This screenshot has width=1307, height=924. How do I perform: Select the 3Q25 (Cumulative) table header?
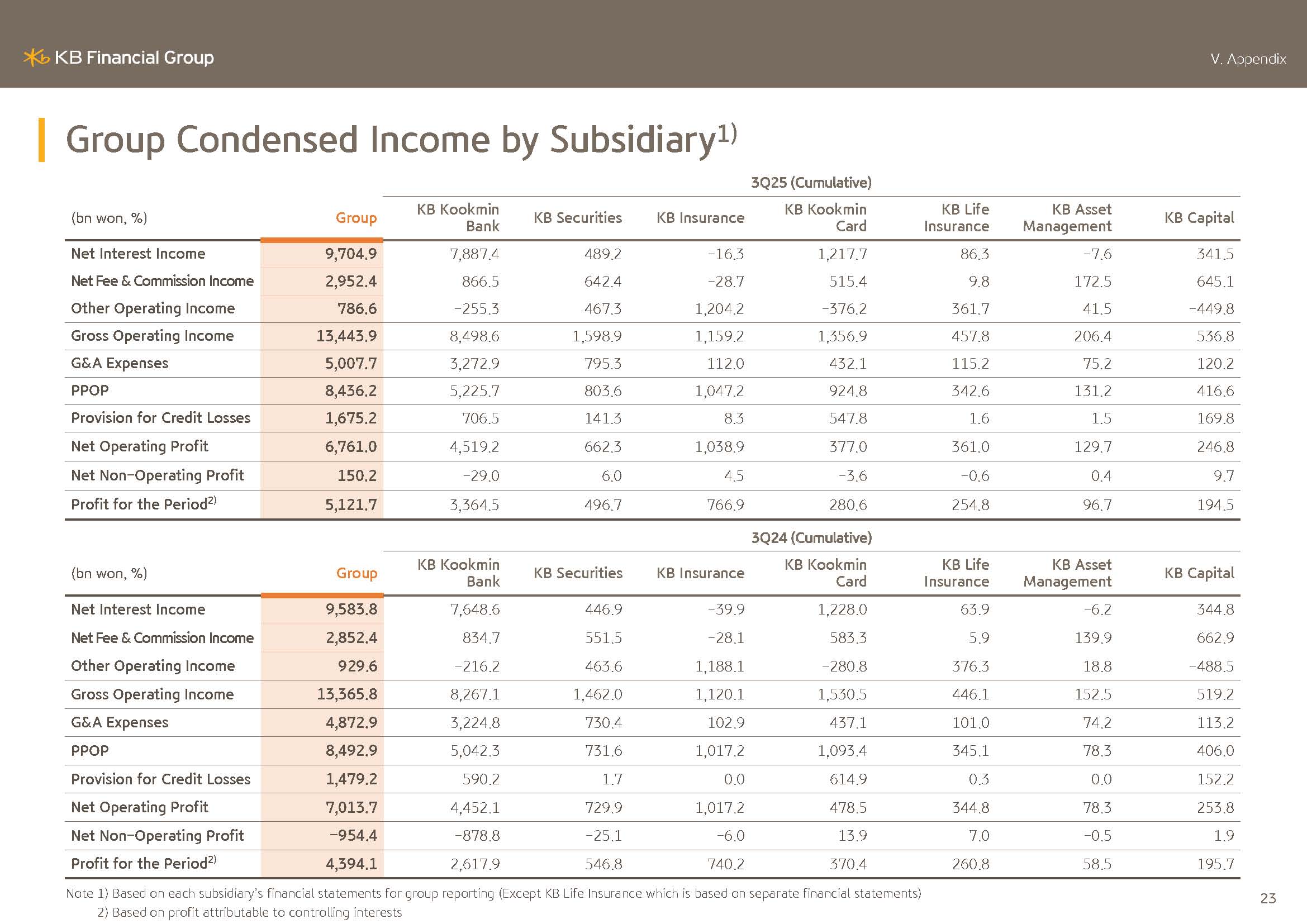[811, 183]
